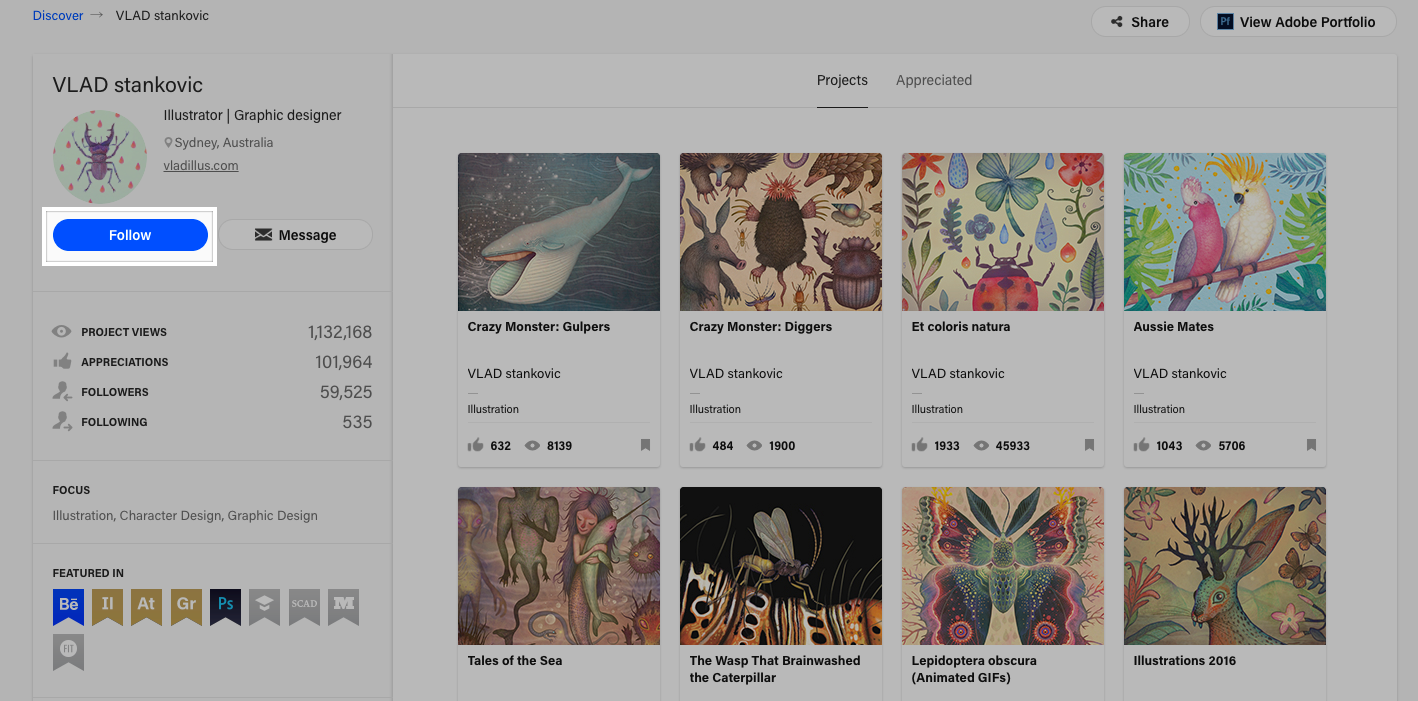Click the Share button
This screenshot has width=1418, height=701.
[x=1140, y=22]
